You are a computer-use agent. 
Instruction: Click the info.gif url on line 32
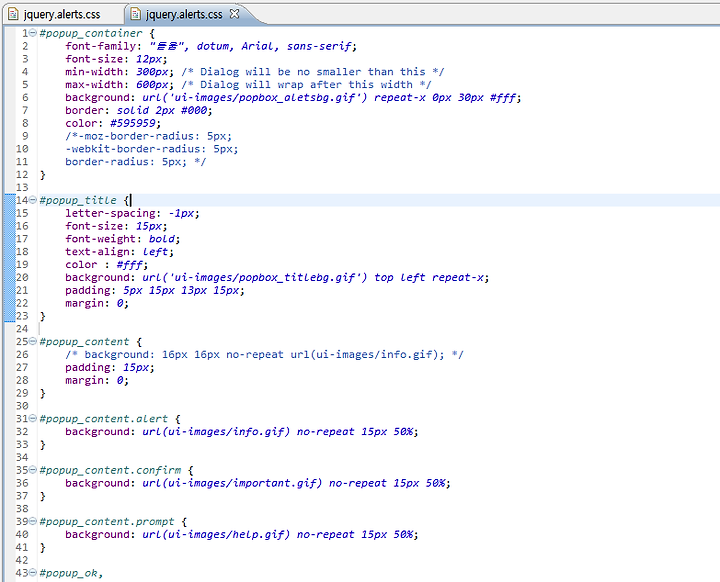pyautogui.click(x=216, y=432)
